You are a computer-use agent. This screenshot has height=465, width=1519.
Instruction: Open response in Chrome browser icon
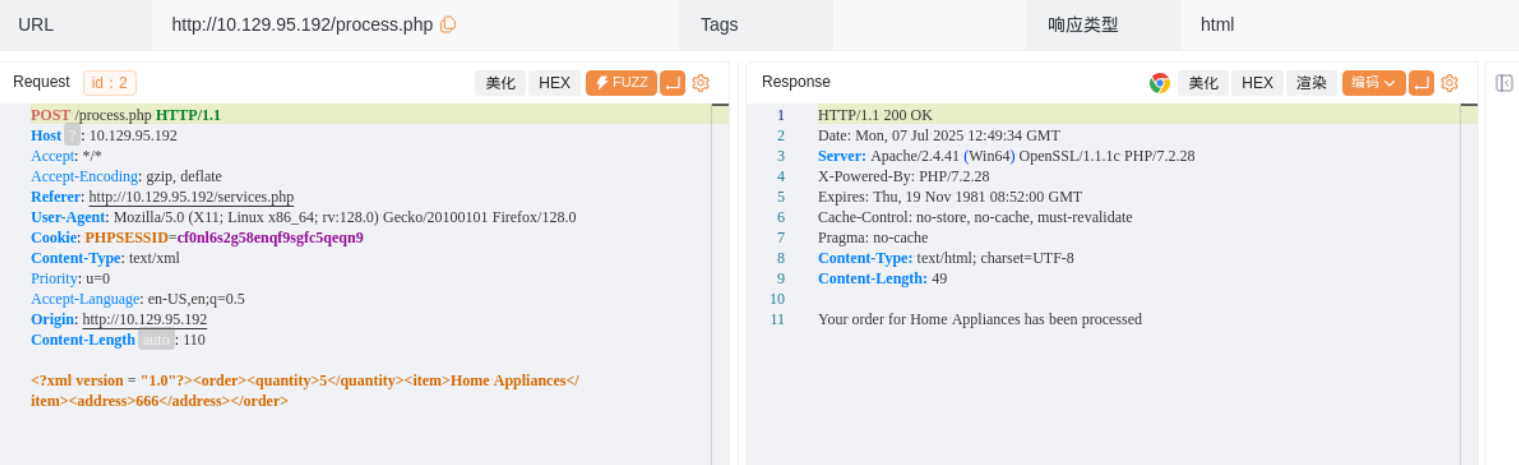[1160, 83]
